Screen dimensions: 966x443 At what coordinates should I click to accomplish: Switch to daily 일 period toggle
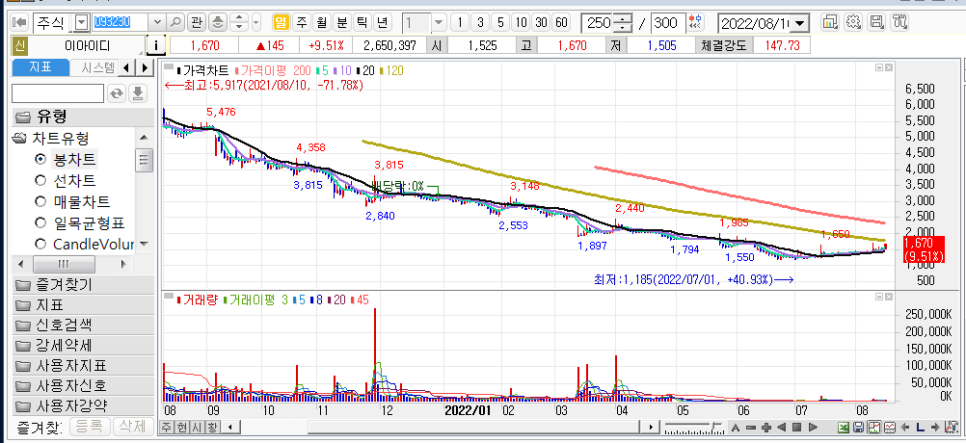(281, 23)
